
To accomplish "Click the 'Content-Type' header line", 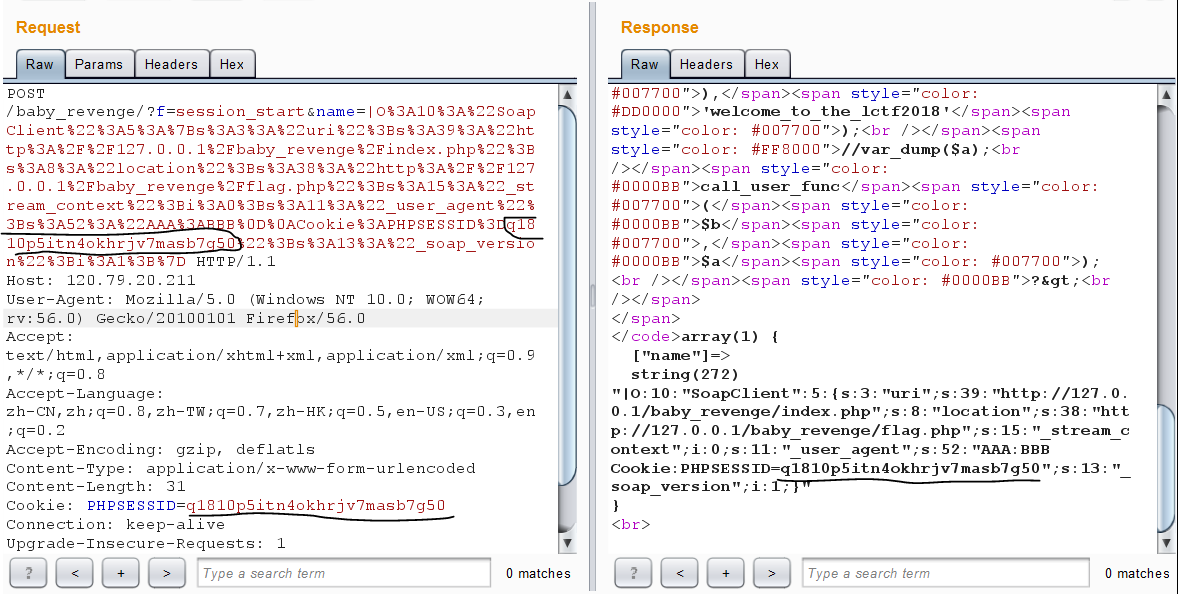I will 241,468.
